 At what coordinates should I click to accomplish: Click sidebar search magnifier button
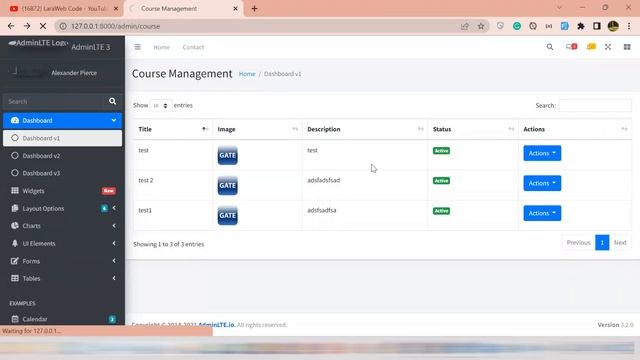(112, 101)
